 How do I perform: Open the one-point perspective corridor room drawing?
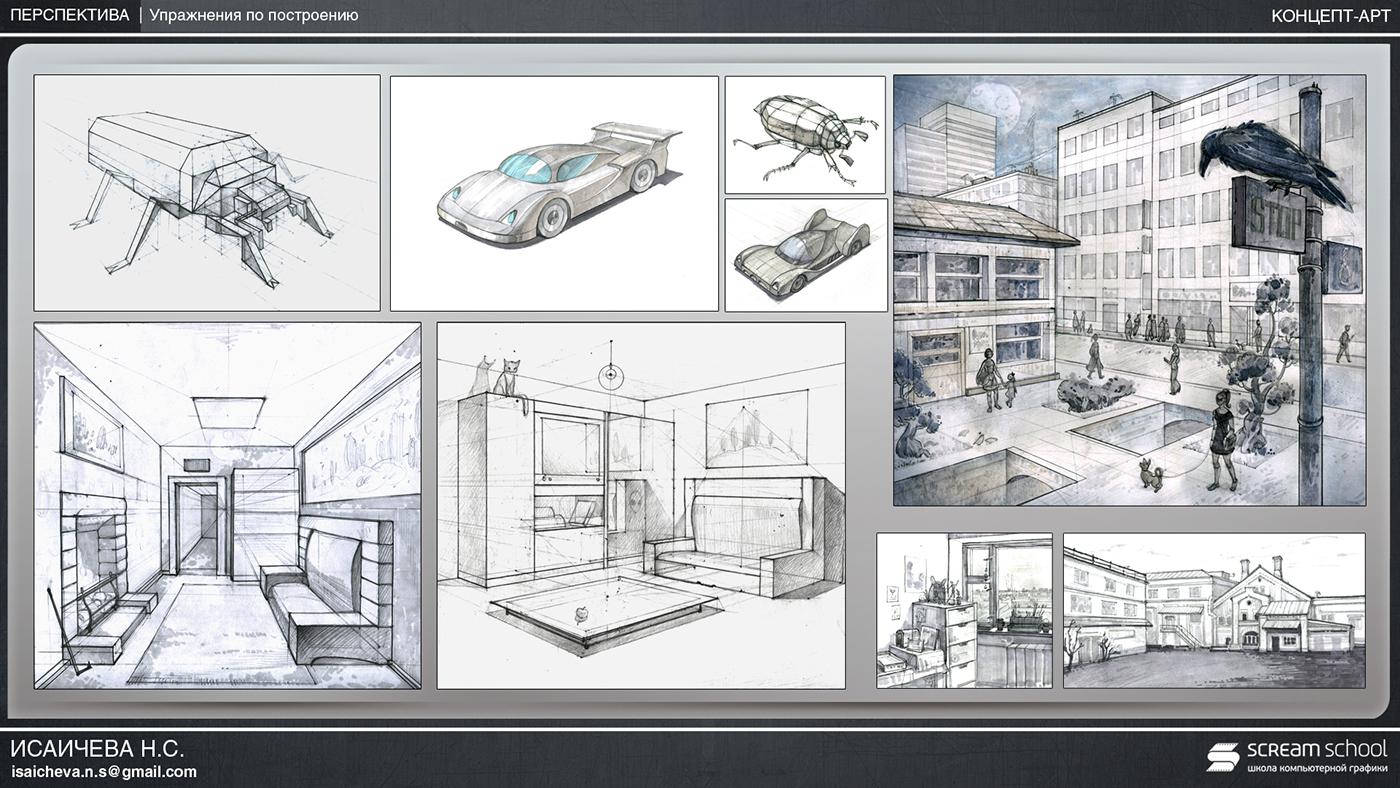click(227, 506)
